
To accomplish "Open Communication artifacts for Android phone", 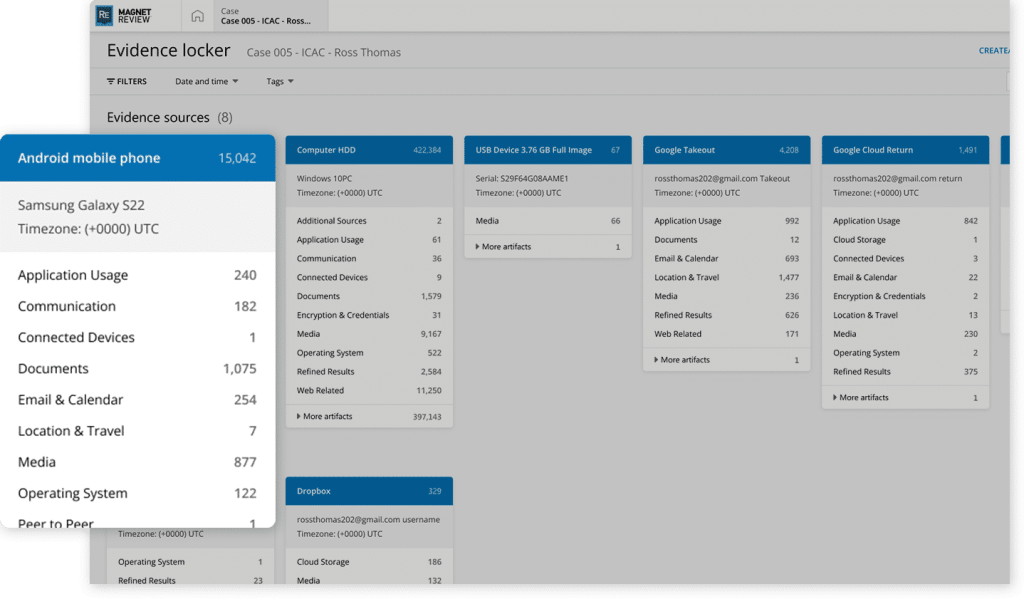I will pyautogui.click(x=137, y=306).
